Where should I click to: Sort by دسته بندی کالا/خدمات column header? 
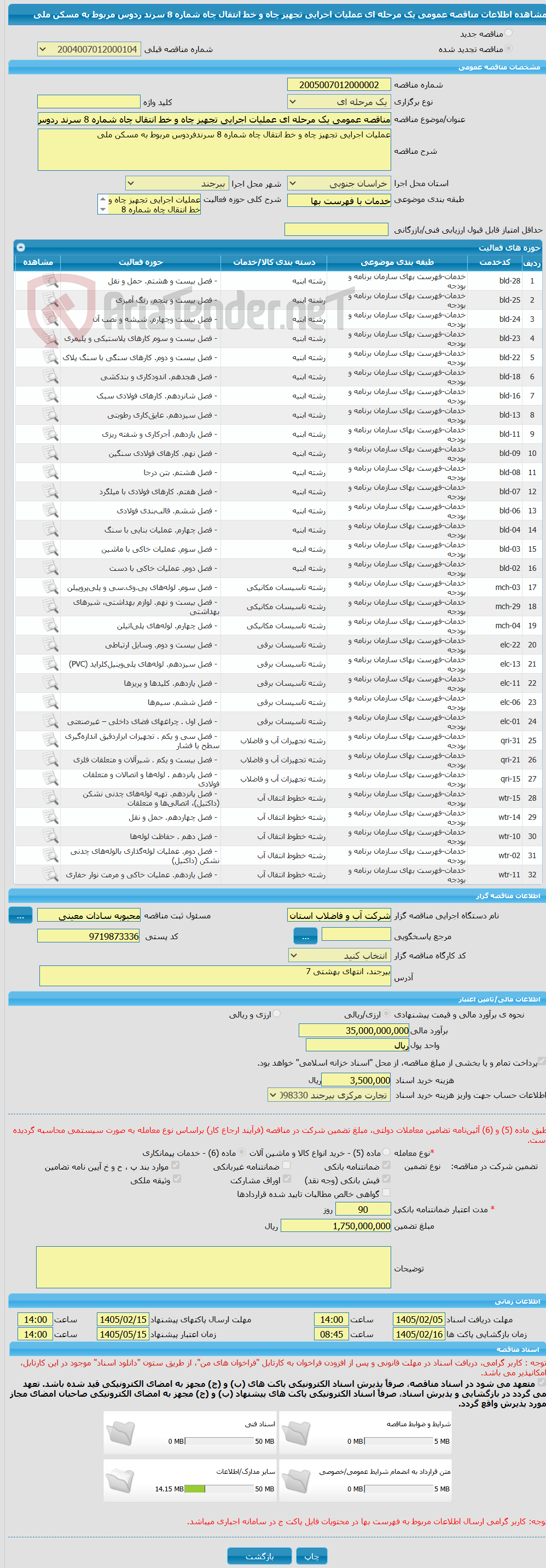(x=274, y=262)
